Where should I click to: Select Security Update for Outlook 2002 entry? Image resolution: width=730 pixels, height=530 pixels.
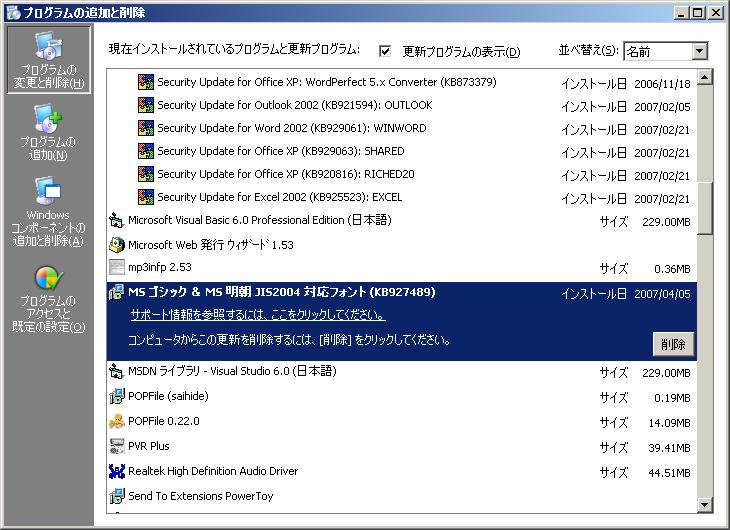tap(294, 105)
